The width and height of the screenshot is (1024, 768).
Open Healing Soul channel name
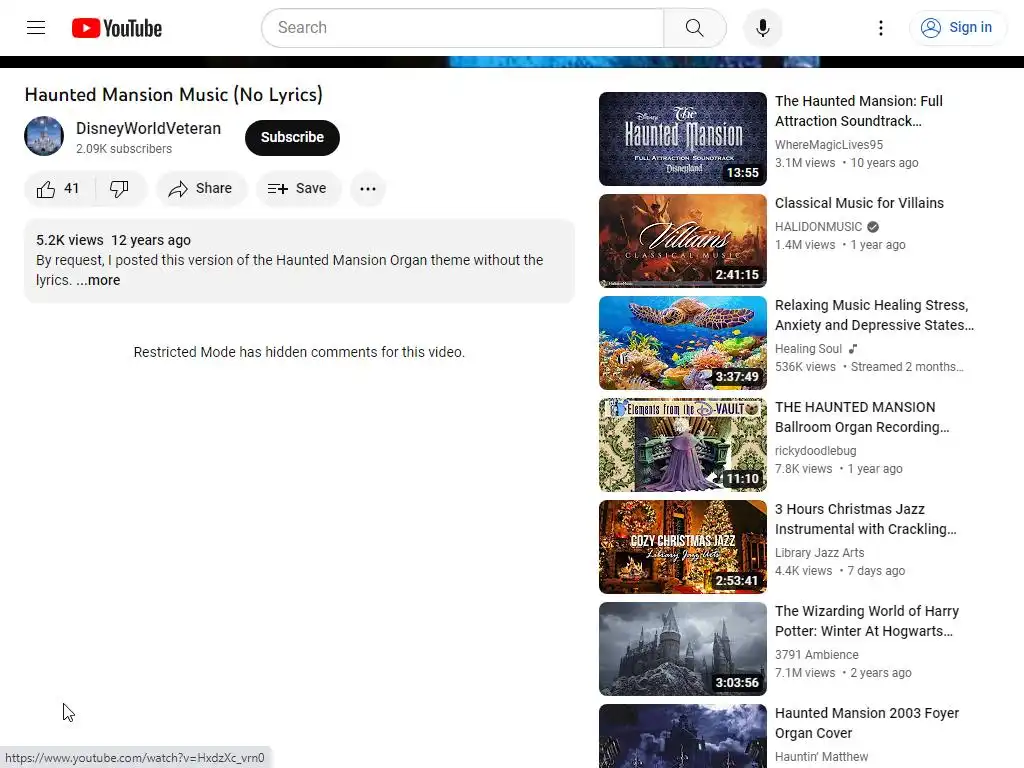tap(808, 349)
